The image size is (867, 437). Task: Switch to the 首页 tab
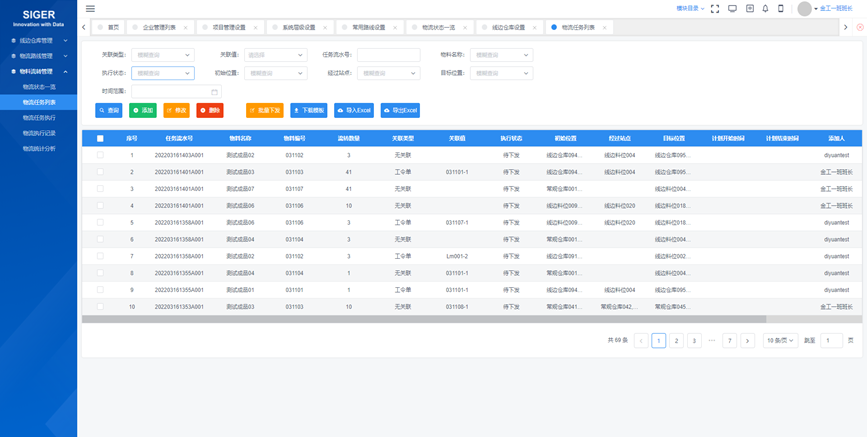click(x=108, y=27)
